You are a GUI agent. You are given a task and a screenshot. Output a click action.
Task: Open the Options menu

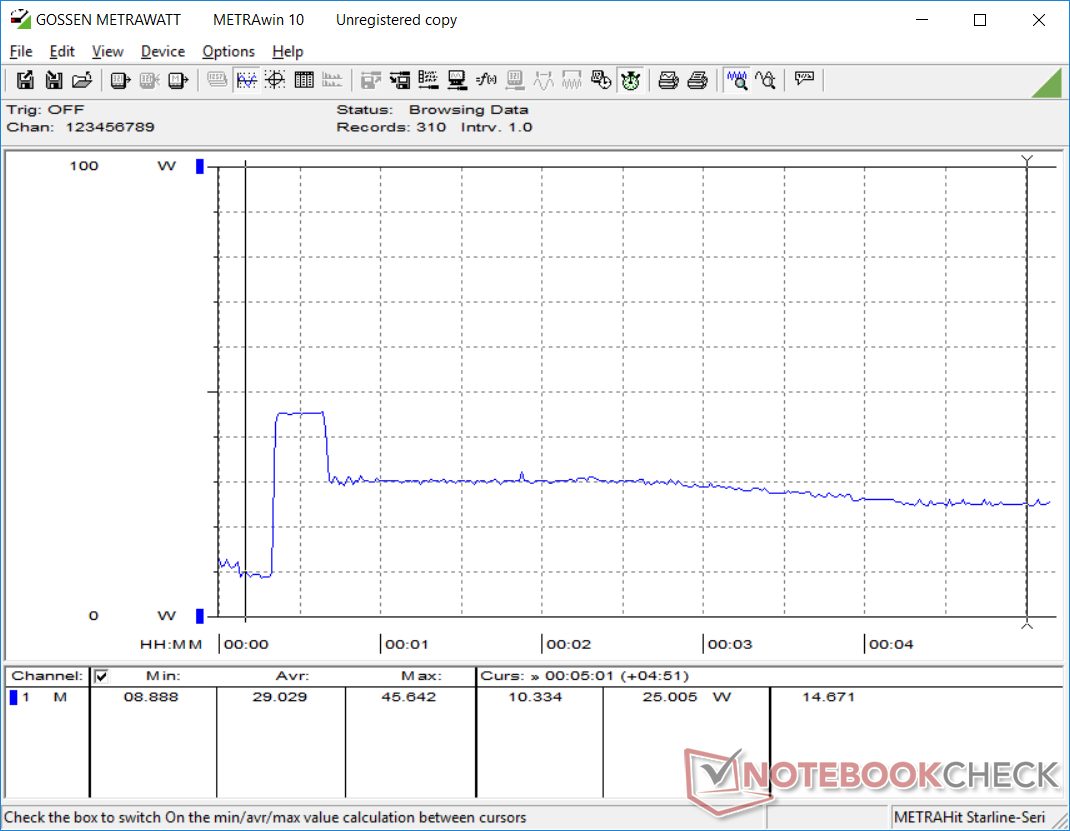(x=228, y=51)
